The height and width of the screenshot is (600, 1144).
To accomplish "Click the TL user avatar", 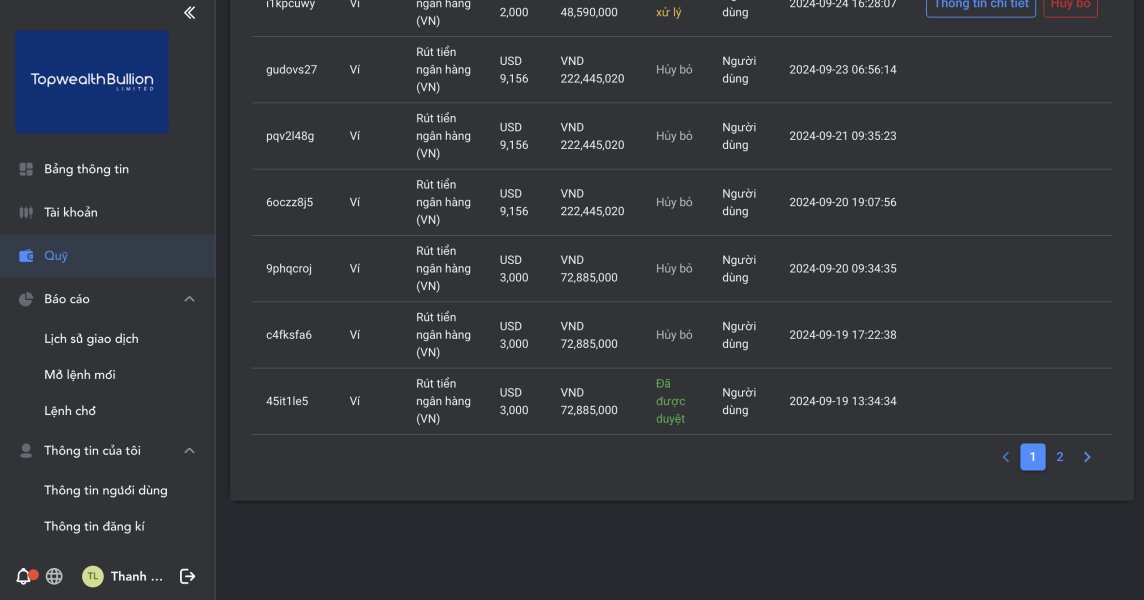I will [x=92, y=576].
